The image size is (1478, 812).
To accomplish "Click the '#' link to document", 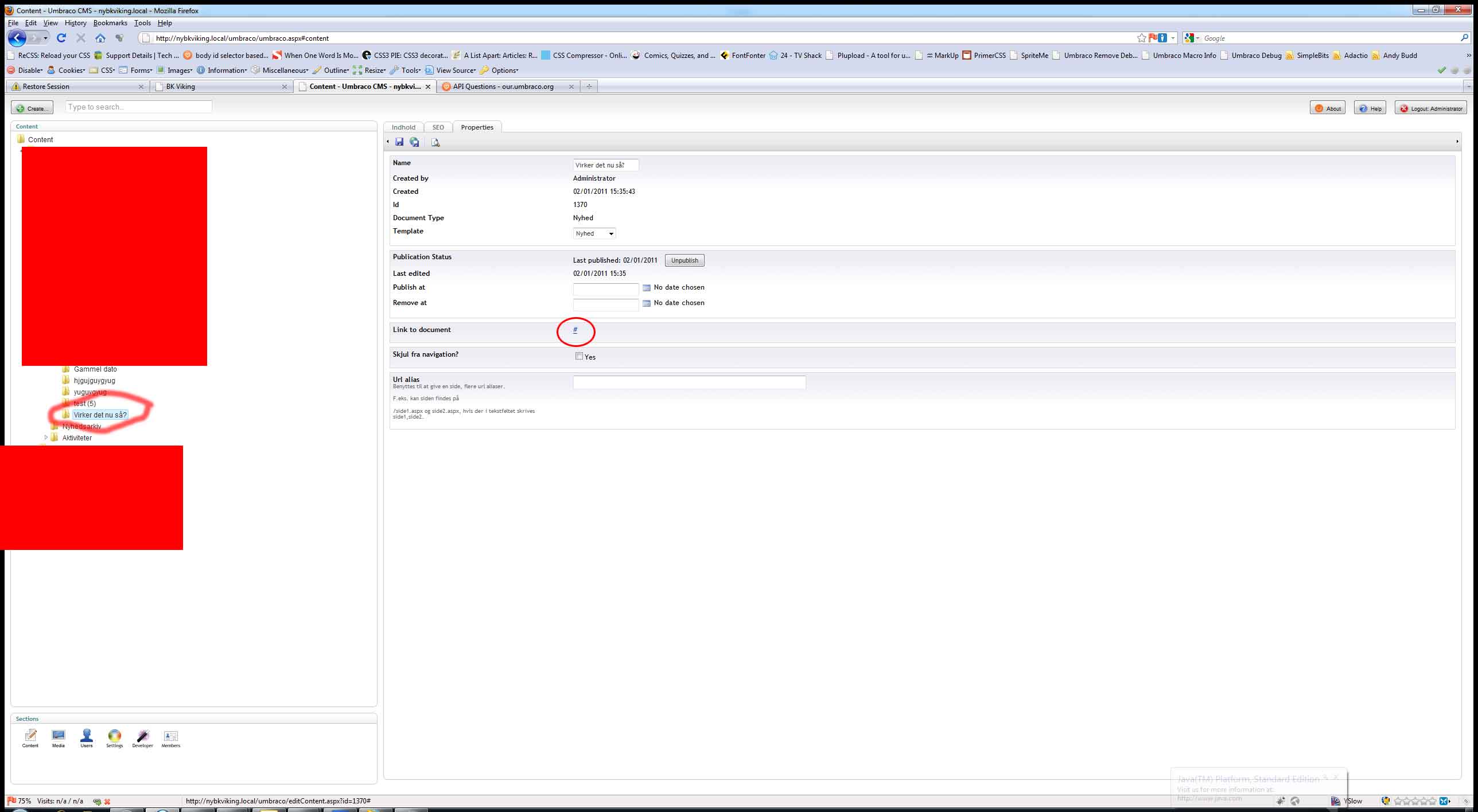I will 575,330.
